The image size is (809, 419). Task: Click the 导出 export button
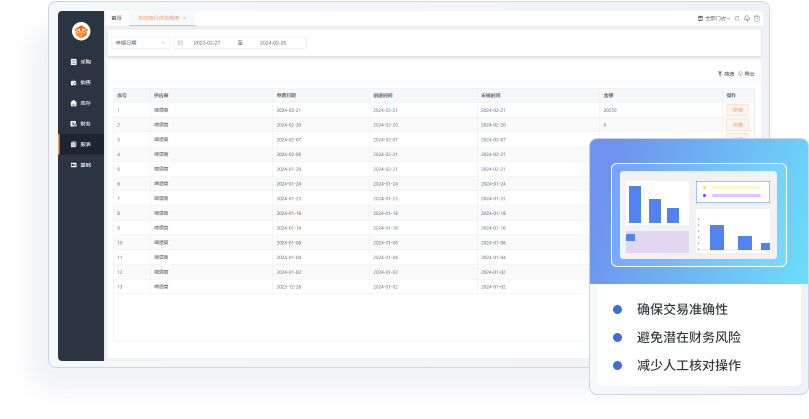click(x=747, y=74)
